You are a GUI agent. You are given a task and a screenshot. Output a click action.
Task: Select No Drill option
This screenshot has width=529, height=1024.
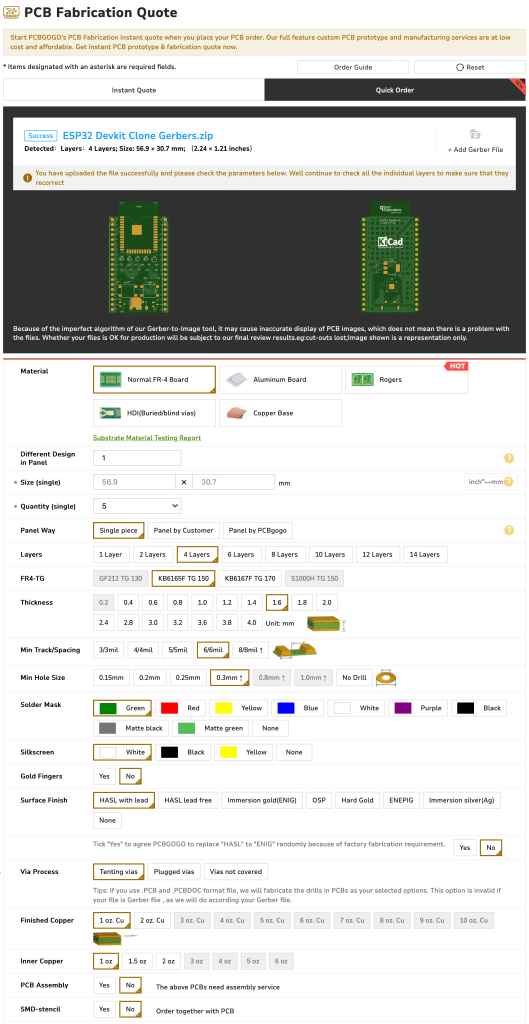[x=353, y=678]
